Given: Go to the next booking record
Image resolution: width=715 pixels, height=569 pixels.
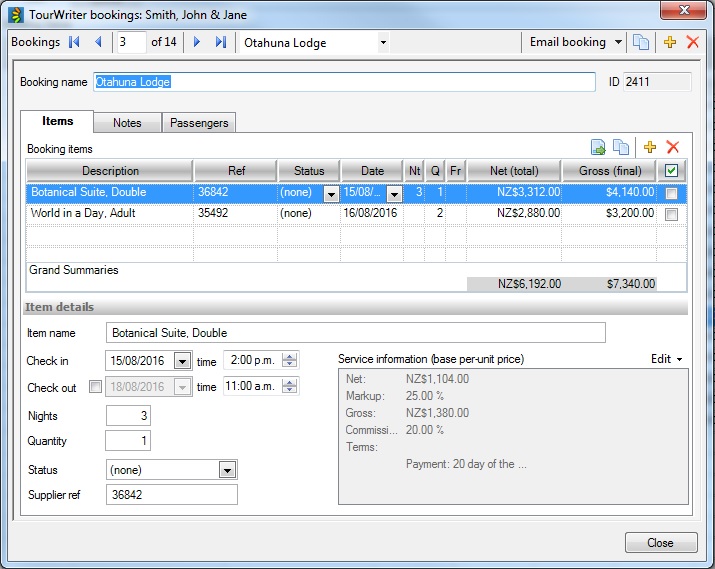Looking at the screenshot, I should pos(197,42).
